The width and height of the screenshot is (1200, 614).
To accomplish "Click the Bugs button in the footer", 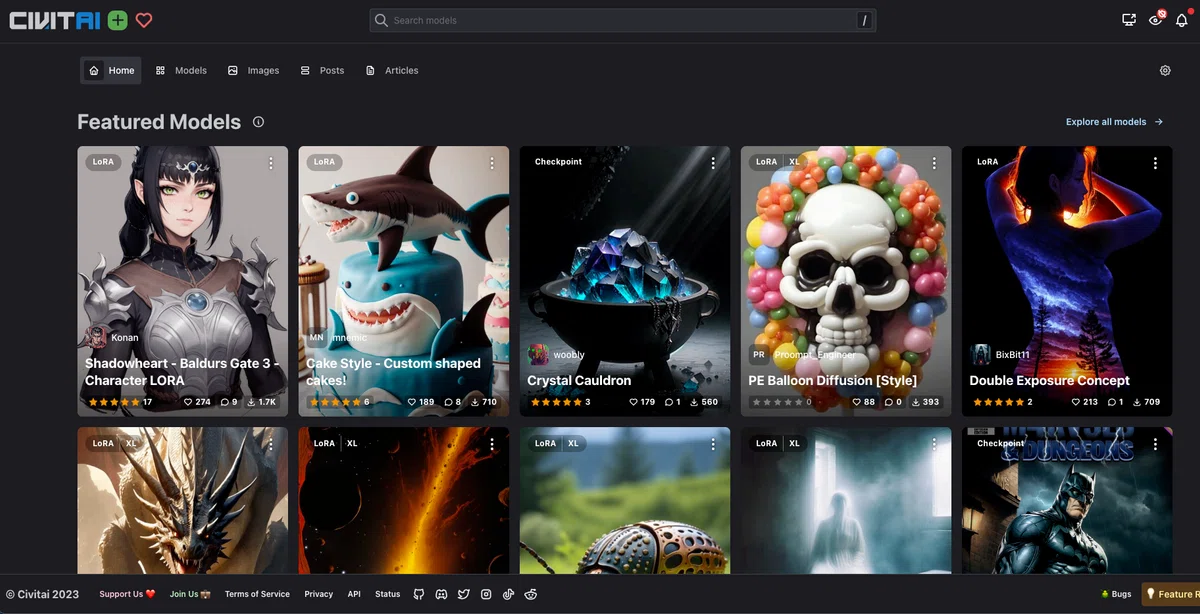I will coord(1115,594).
